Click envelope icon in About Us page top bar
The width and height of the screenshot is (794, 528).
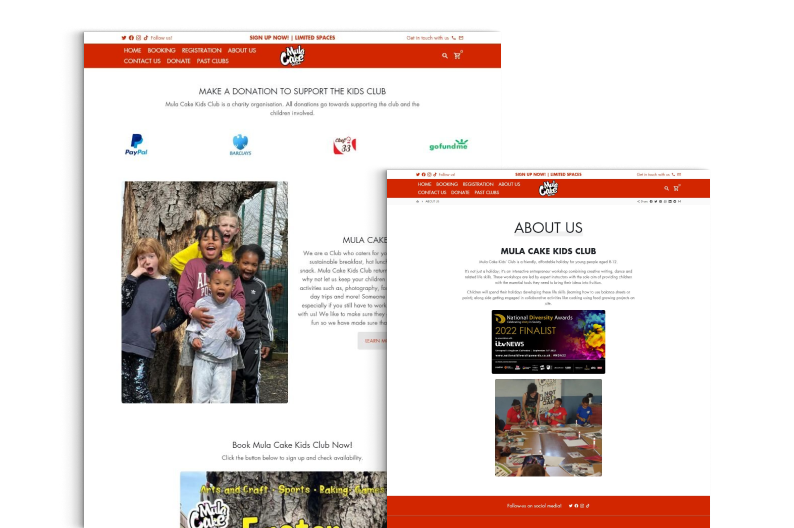coord(679,175)
